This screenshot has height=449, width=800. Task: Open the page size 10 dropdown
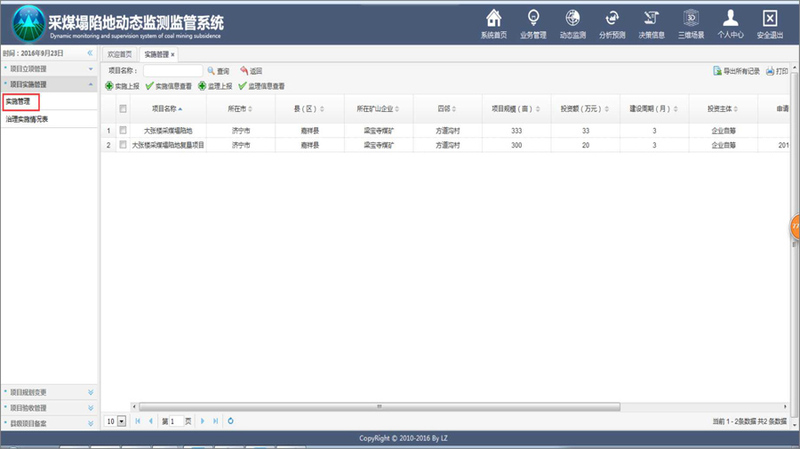121,421
